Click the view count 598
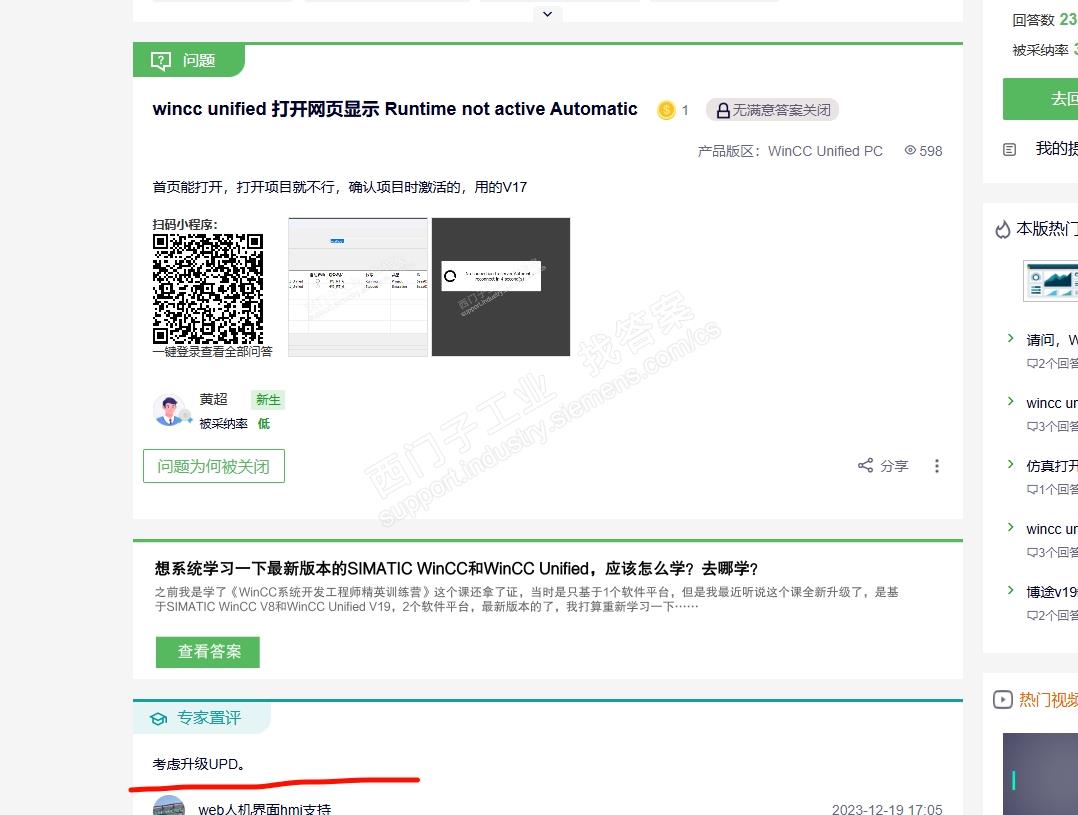This screenshot has height=815, width=1078. pyautogui.click(x=931, y=151)
